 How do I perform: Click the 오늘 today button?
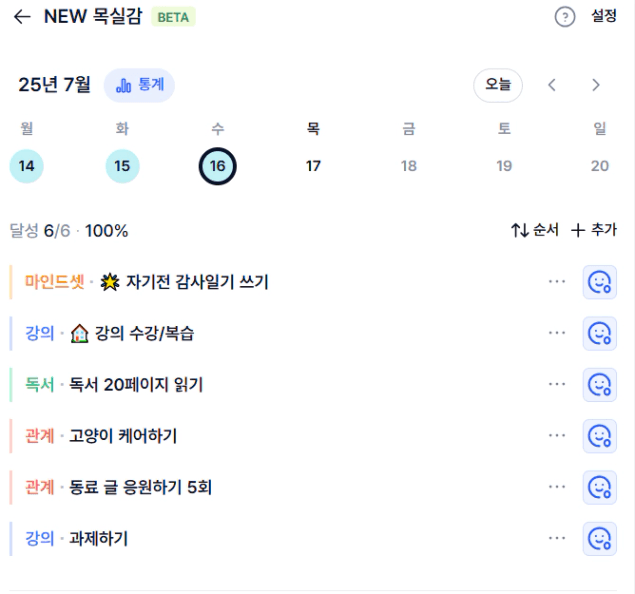498,85
